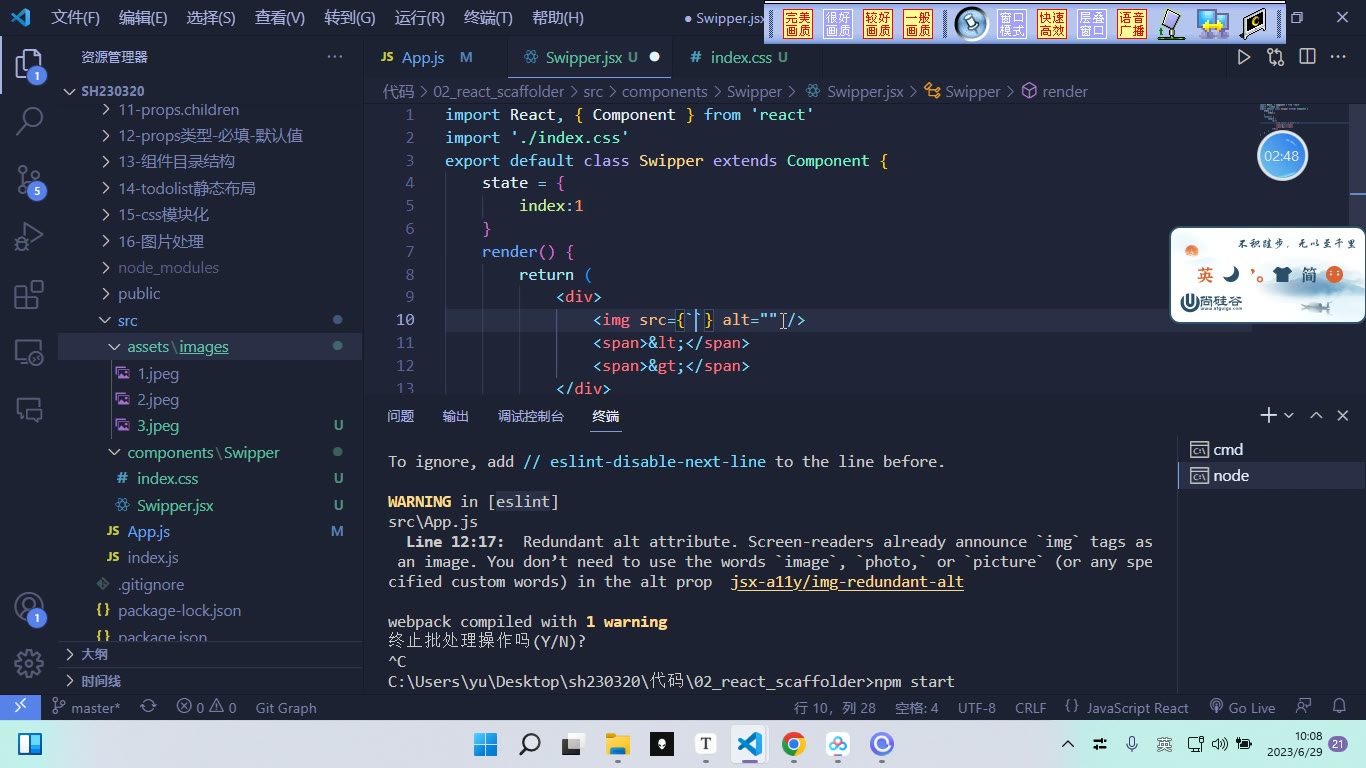This screenshot has height=768, width=1366.
Task: Open the jsx-a11y/img-redundant-alt link
Action: point(847,581)
